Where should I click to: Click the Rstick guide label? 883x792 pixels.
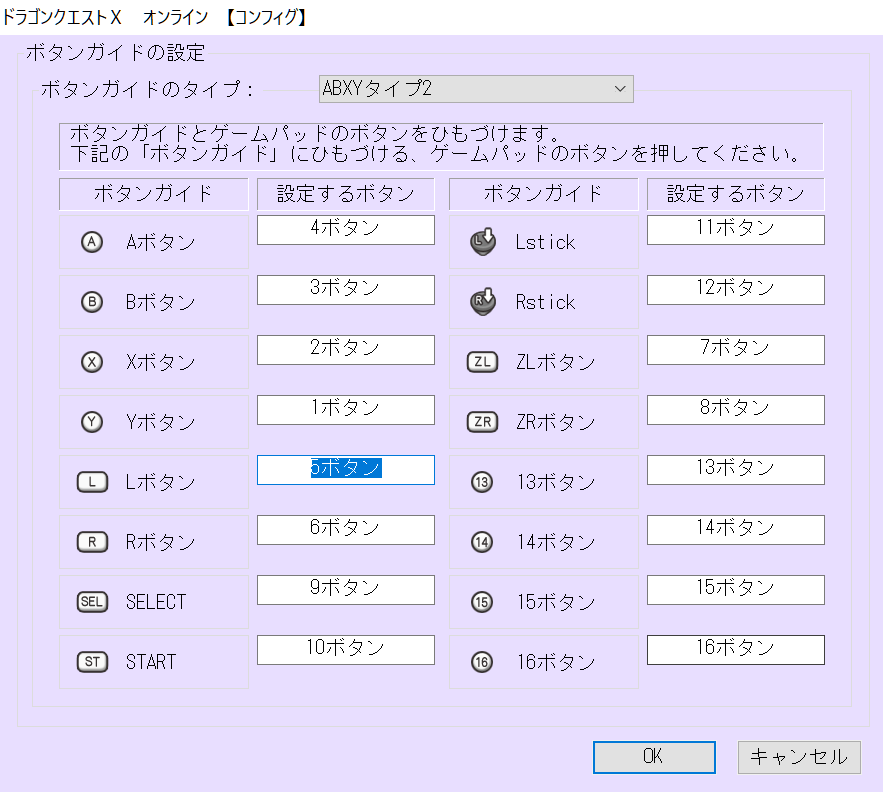click(545, 302)
